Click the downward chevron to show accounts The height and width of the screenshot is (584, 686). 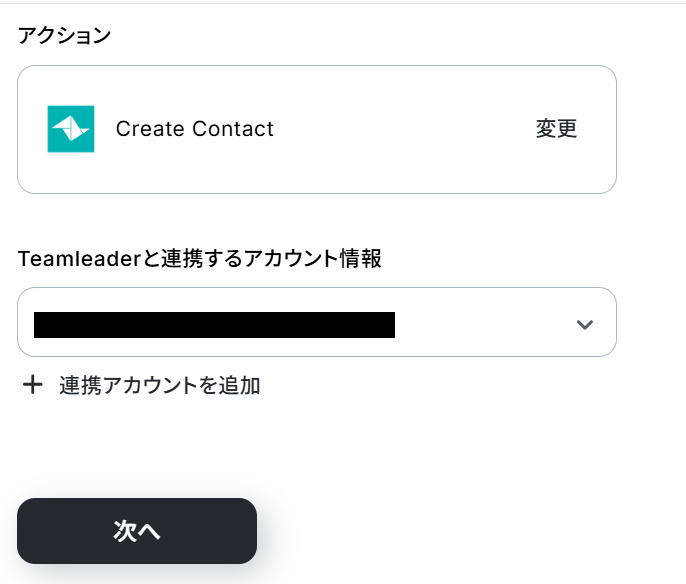click(585, 324)
